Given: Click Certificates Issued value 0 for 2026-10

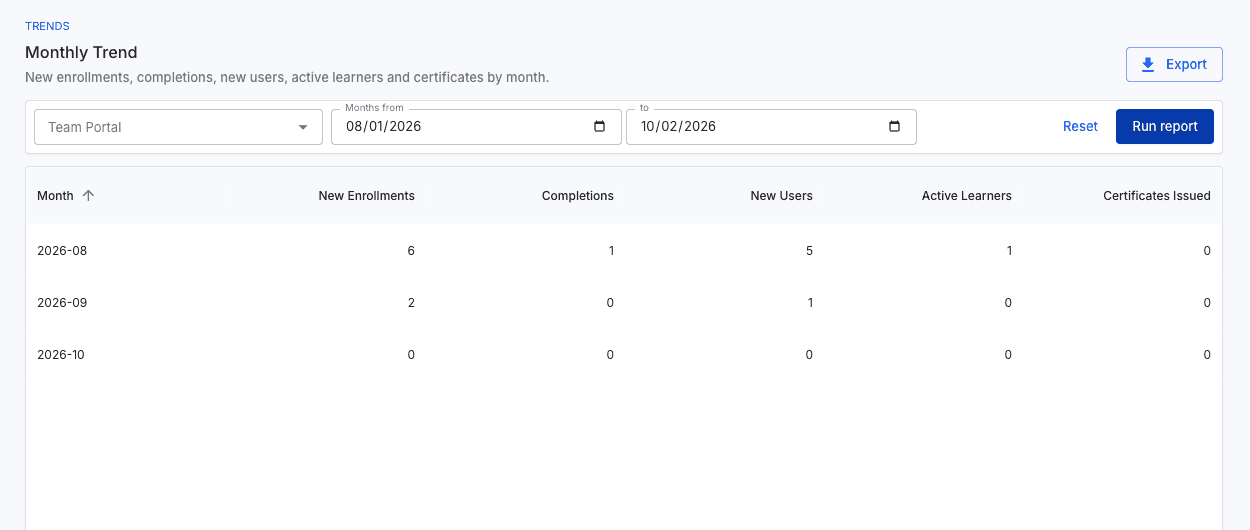Looking at the screenshot, I should click(1207, 355).
